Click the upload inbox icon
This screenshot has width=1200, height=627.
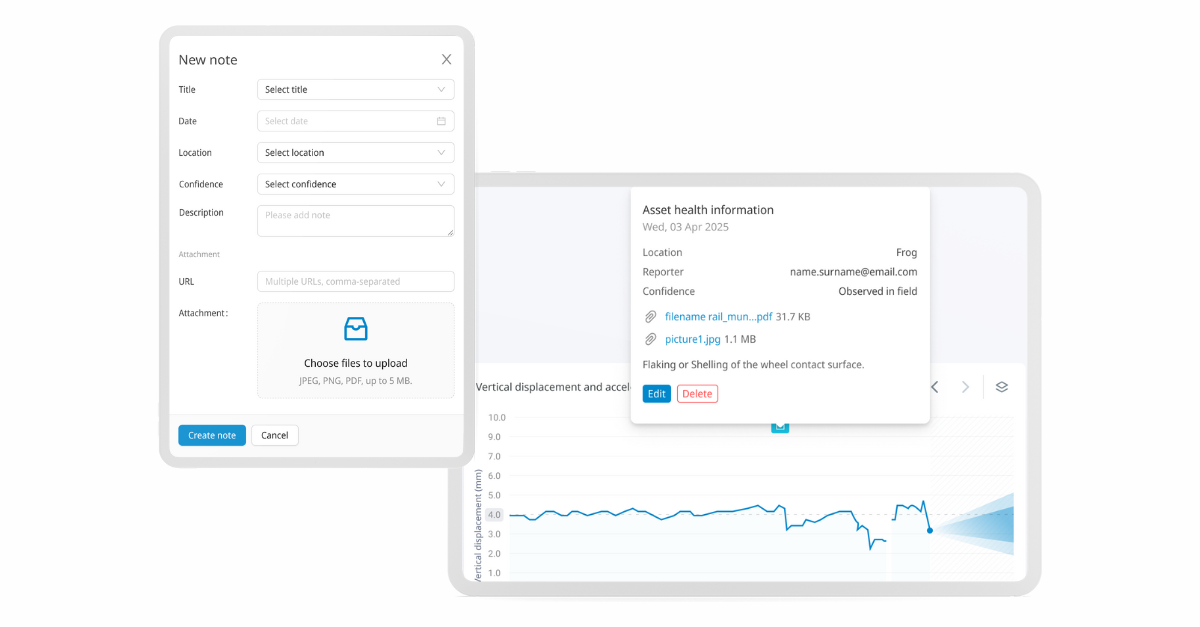[x=356, y=329]
